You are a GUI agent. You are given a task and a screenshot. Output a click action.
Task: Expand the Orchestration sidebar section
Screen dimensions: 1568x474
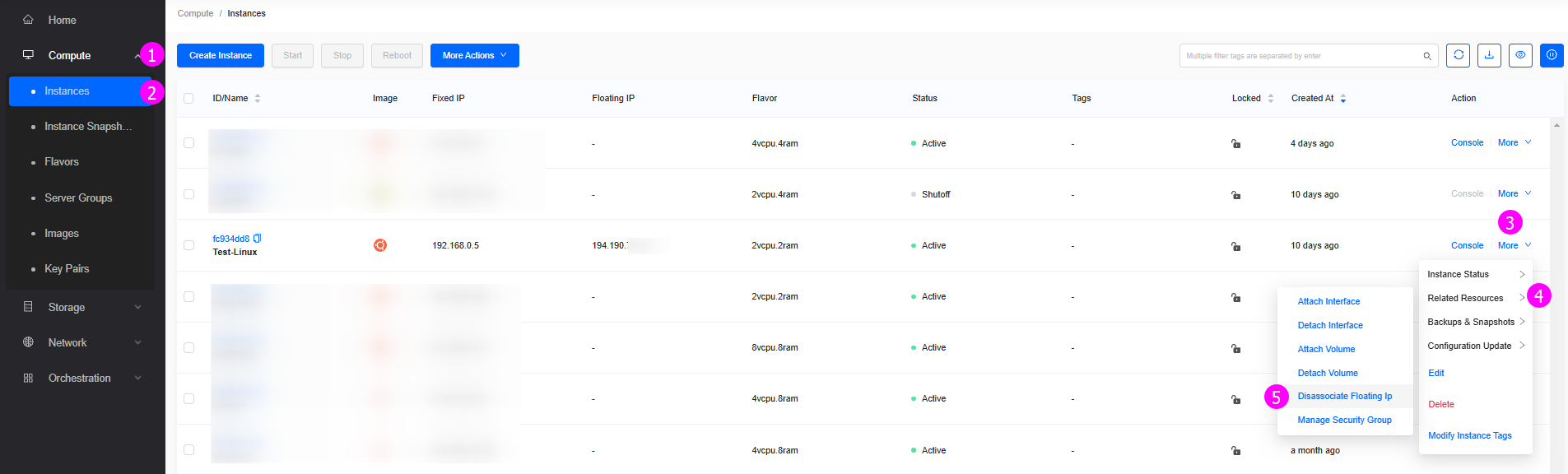click(x=137, y=378)
